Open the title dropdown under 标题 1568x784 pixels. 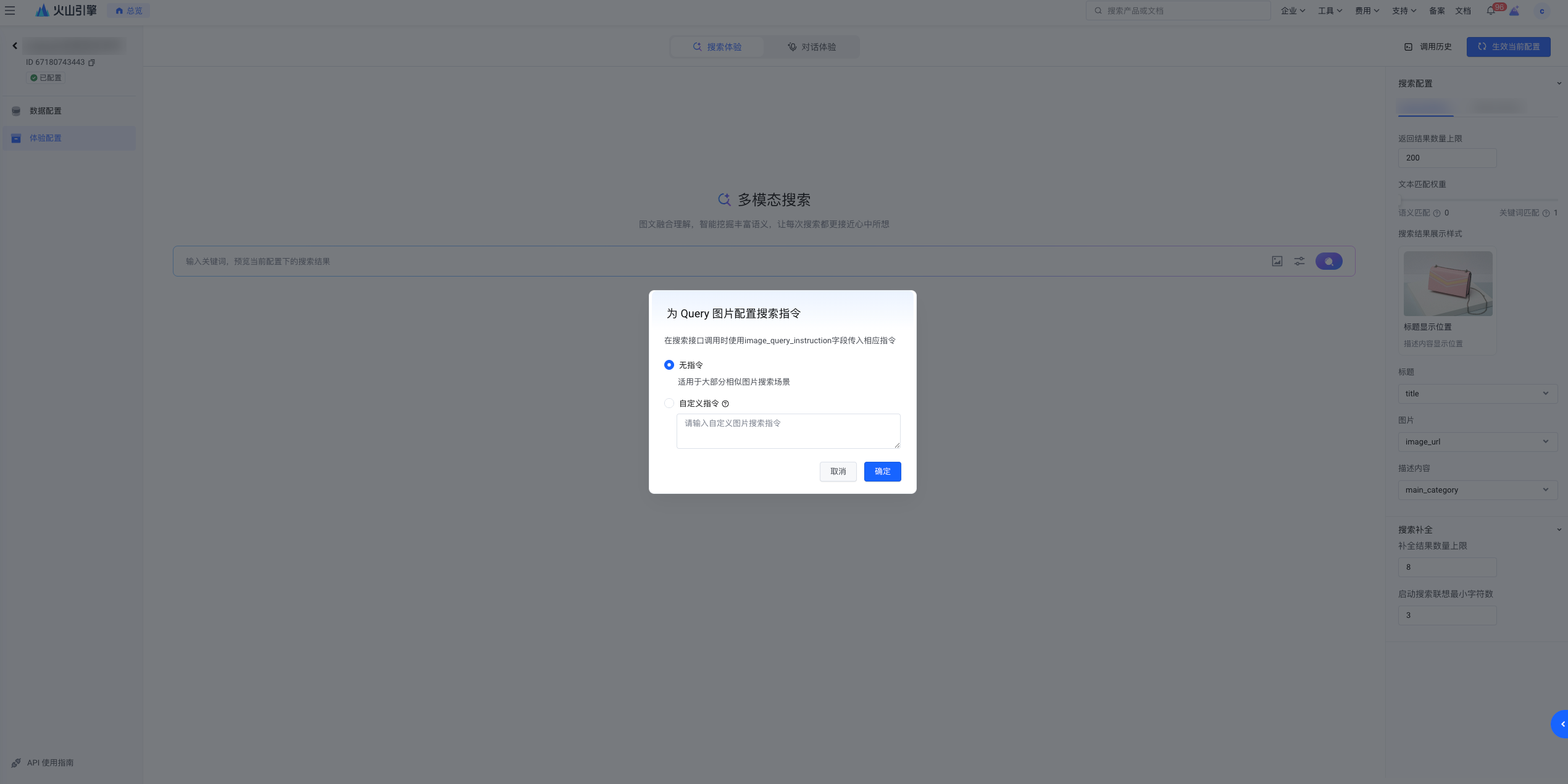pos(1477,393)
